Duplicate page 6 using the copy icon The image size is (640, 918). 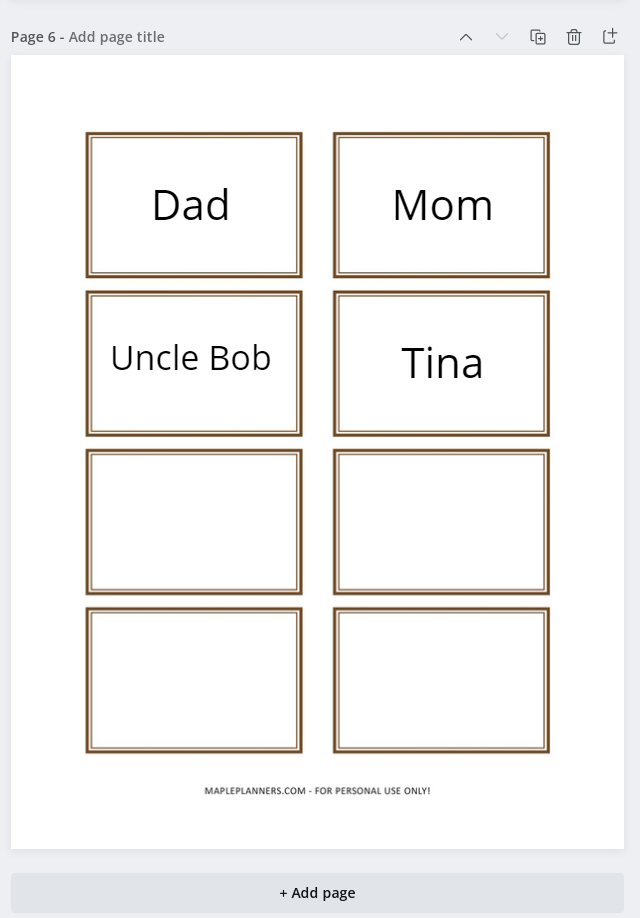click(x=538, y=37)
